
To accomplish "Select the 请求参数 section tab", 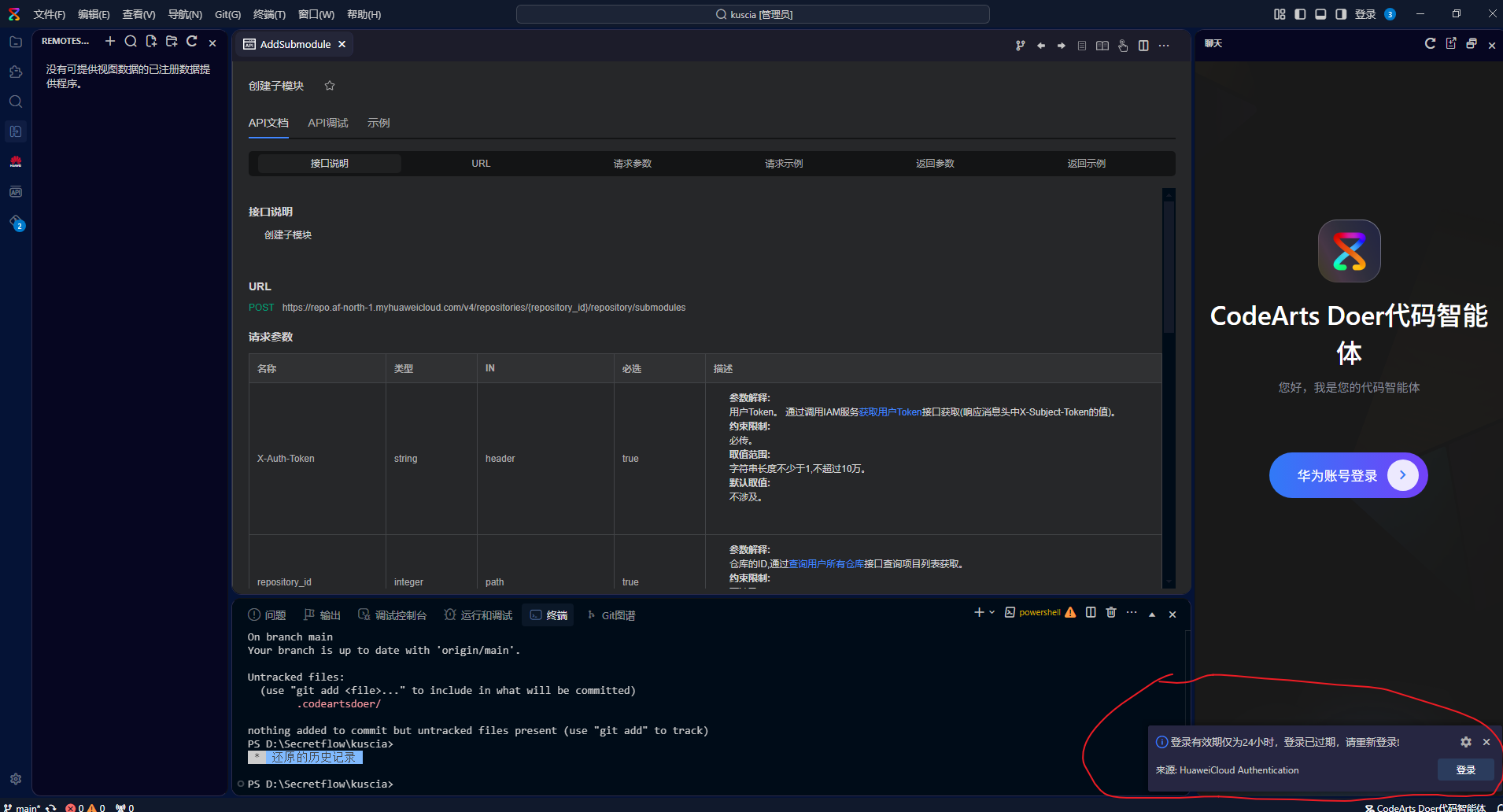I will tap(633, 163).
